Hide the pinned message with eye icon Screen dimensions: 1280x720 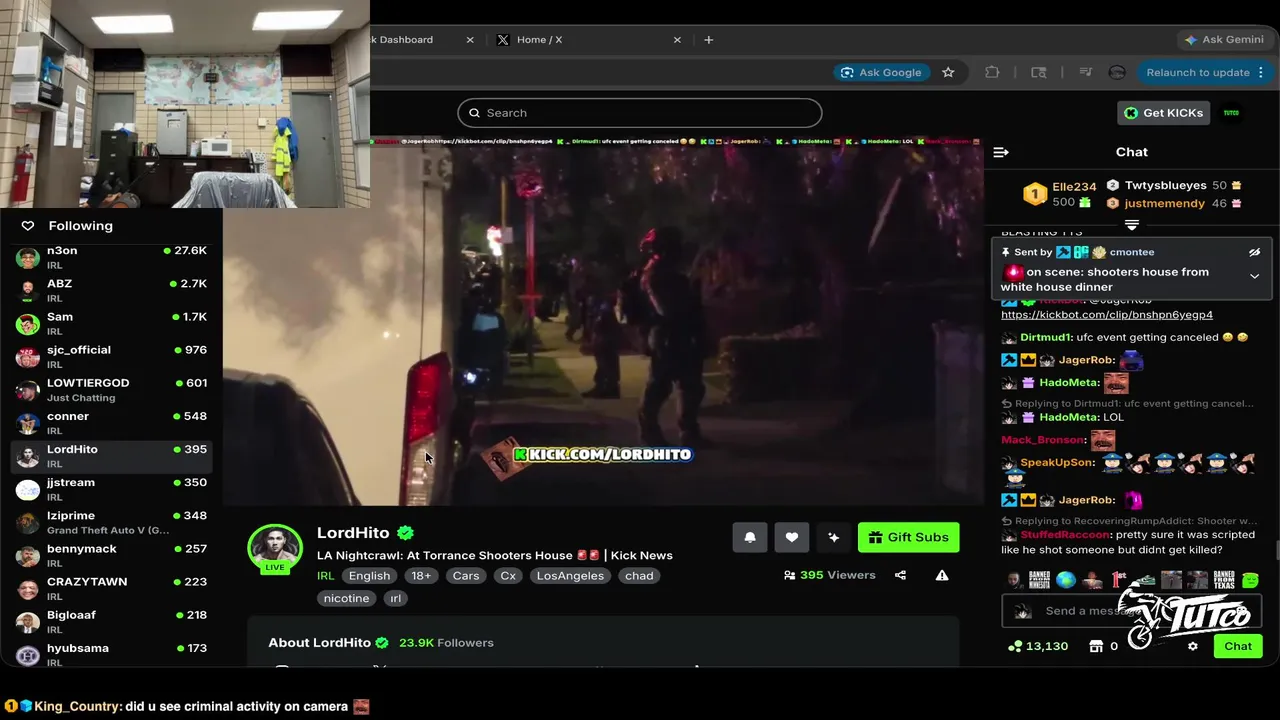[x=1254, y=253]
